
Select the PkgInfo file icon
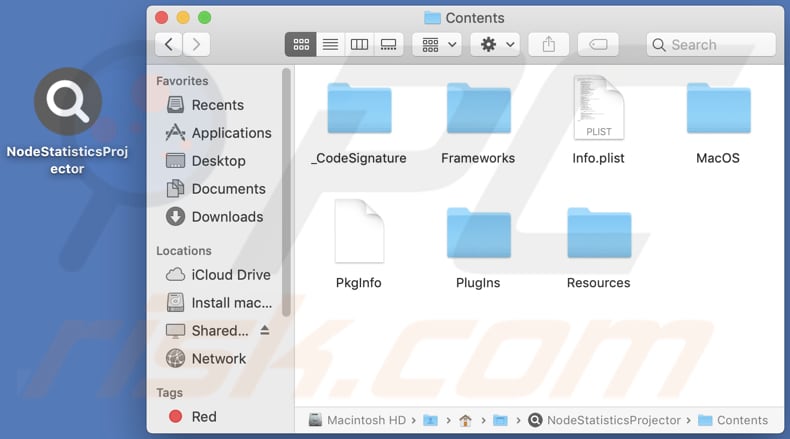(x=359, y=231)
